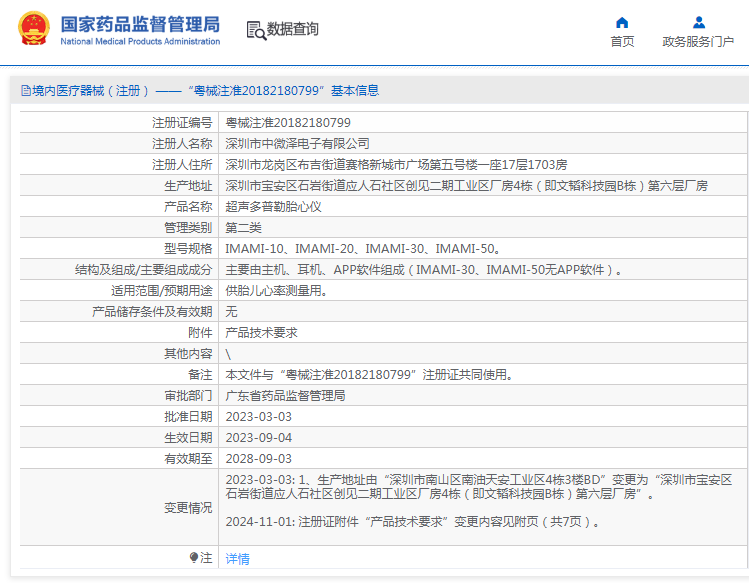Click the 批准日期 row label

tap(188, 417)
